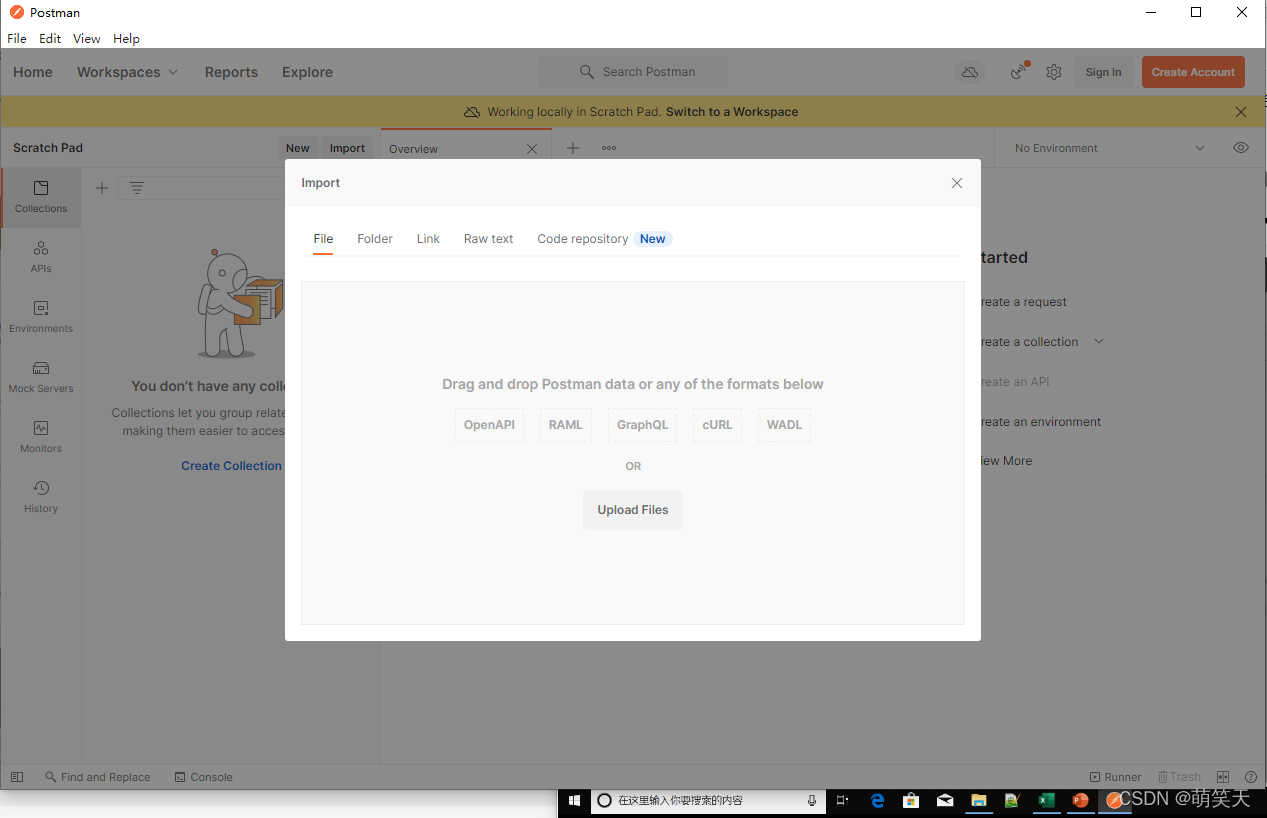Screen dimensions: 1267x818
Task: Close the Overview tab
Action: tap(532, 149)
